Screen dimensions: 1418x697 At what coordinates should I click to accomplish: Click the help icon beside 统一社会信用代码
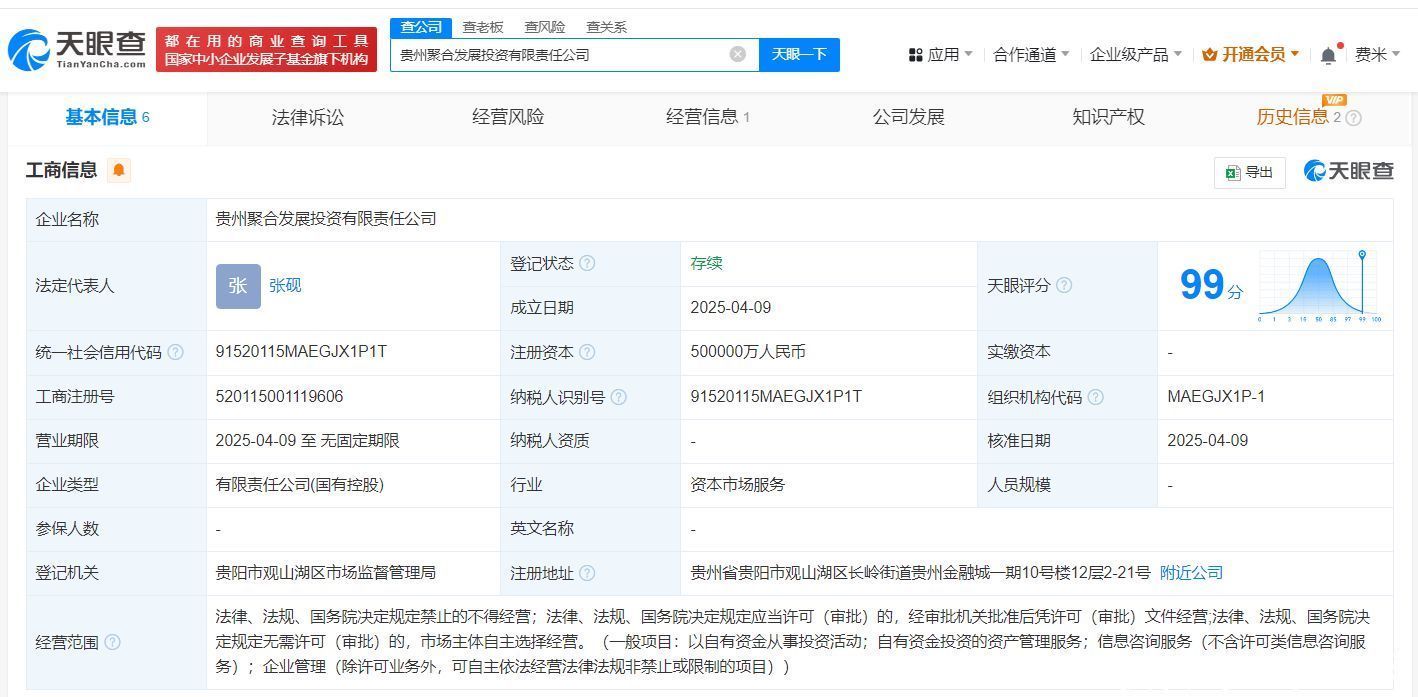click(x=175, y=352)
